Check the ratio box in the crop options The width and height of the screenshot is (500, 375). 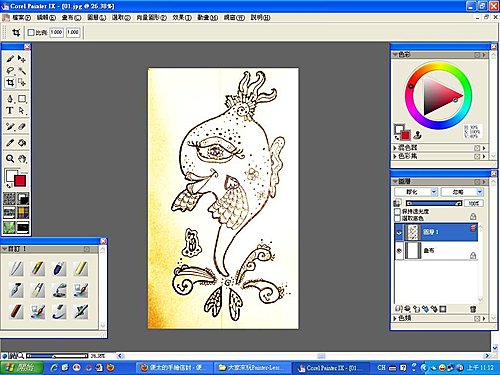coord(31,32)
